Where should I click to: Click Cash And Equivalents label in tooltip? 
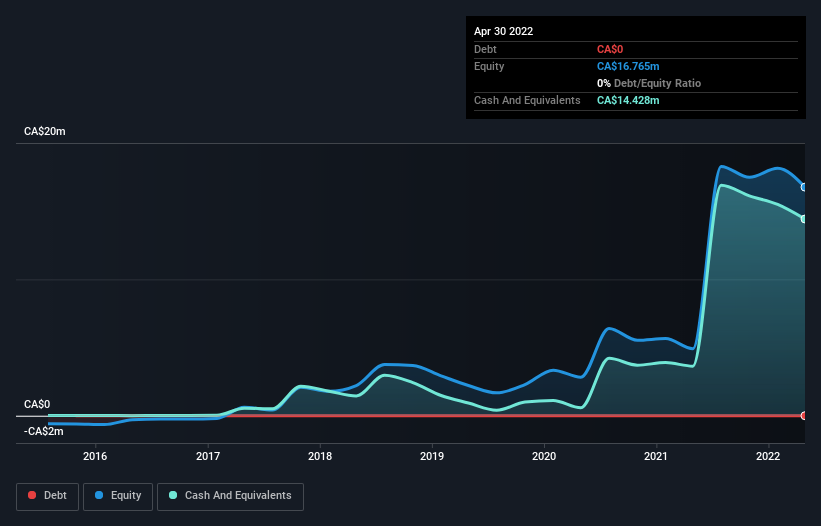[527, 100]
